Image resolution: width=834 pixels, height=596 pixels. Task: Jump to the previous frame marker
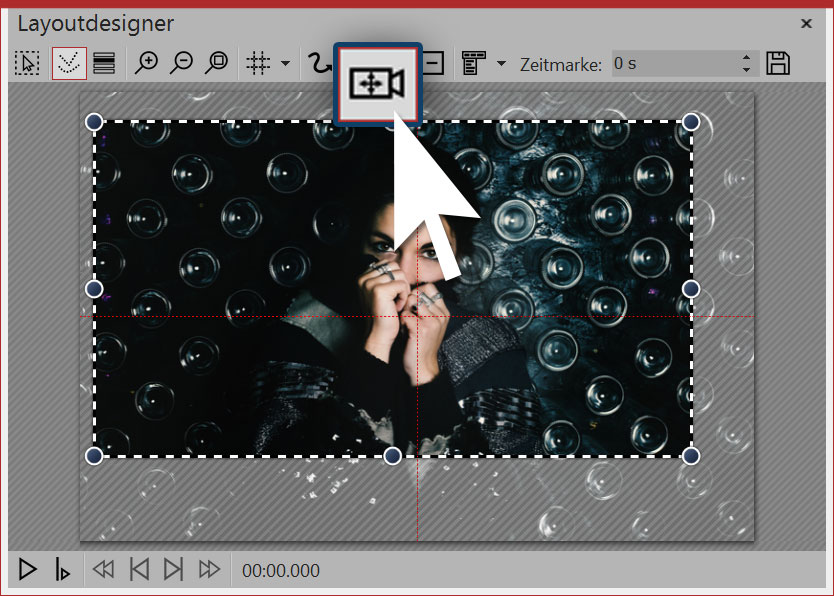click(139, 569)
